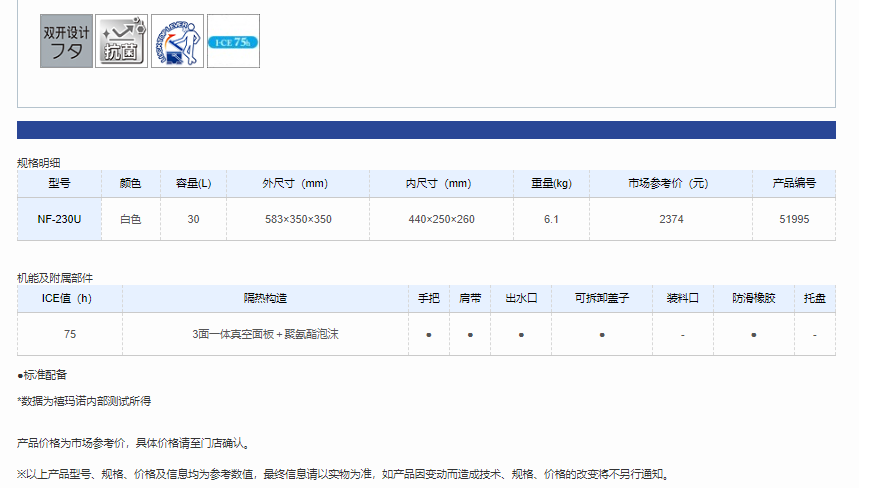This screenshot has height=488, width=872.
Task: Click the 抗菌 antibacterial feature icon
Action: (121, 41)
